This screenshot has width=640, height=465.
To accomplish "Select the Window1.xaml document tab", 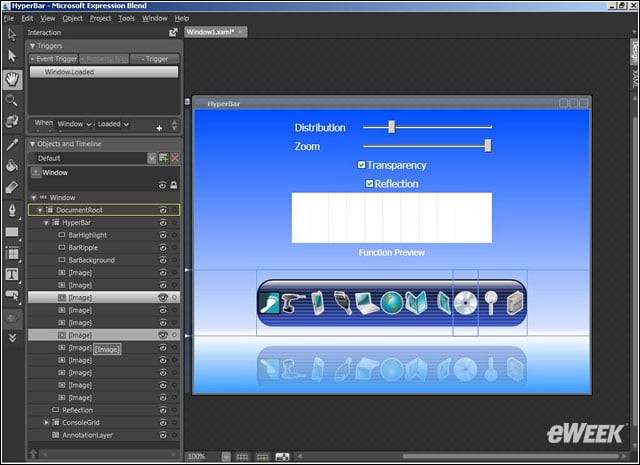I will coord(210,32).
